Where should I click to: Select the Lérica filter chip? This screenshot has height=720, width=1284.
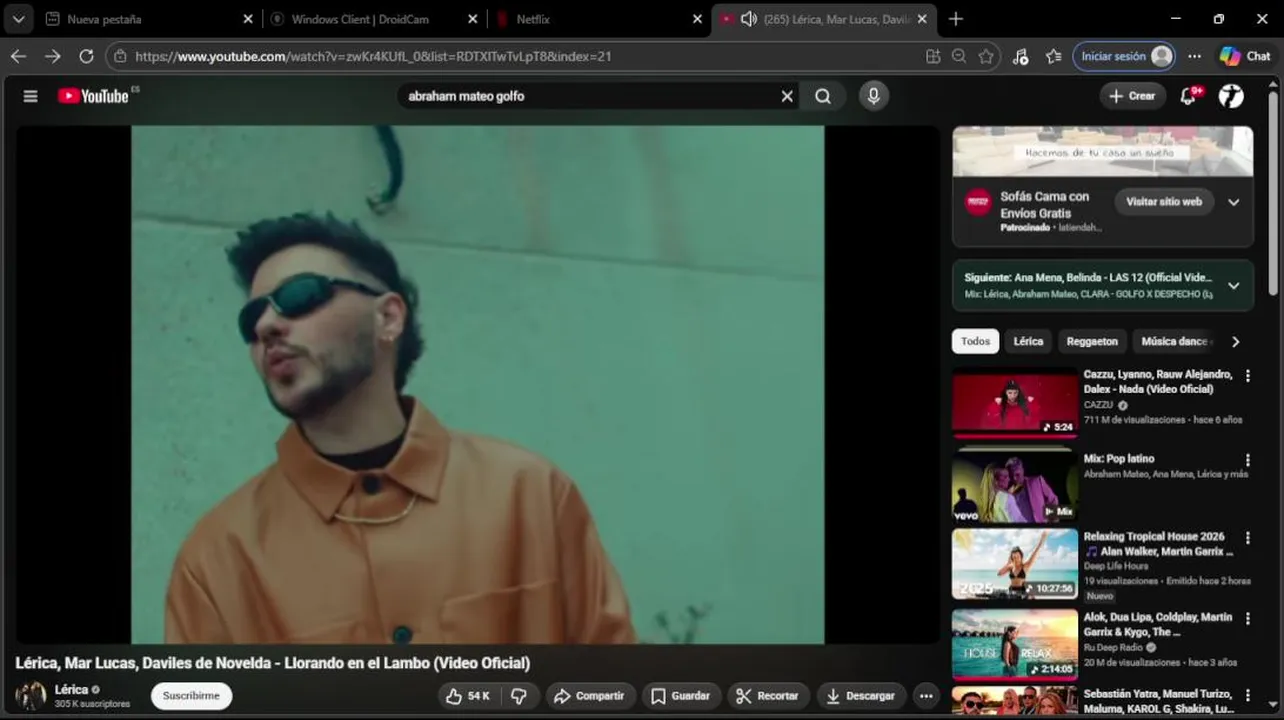1028,341
